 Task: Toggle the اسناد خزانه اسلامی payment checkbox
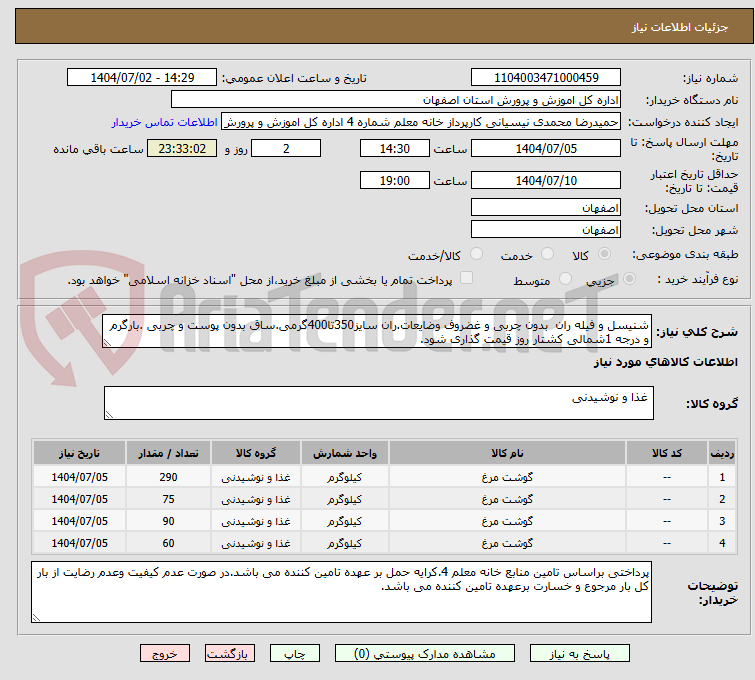466,280
